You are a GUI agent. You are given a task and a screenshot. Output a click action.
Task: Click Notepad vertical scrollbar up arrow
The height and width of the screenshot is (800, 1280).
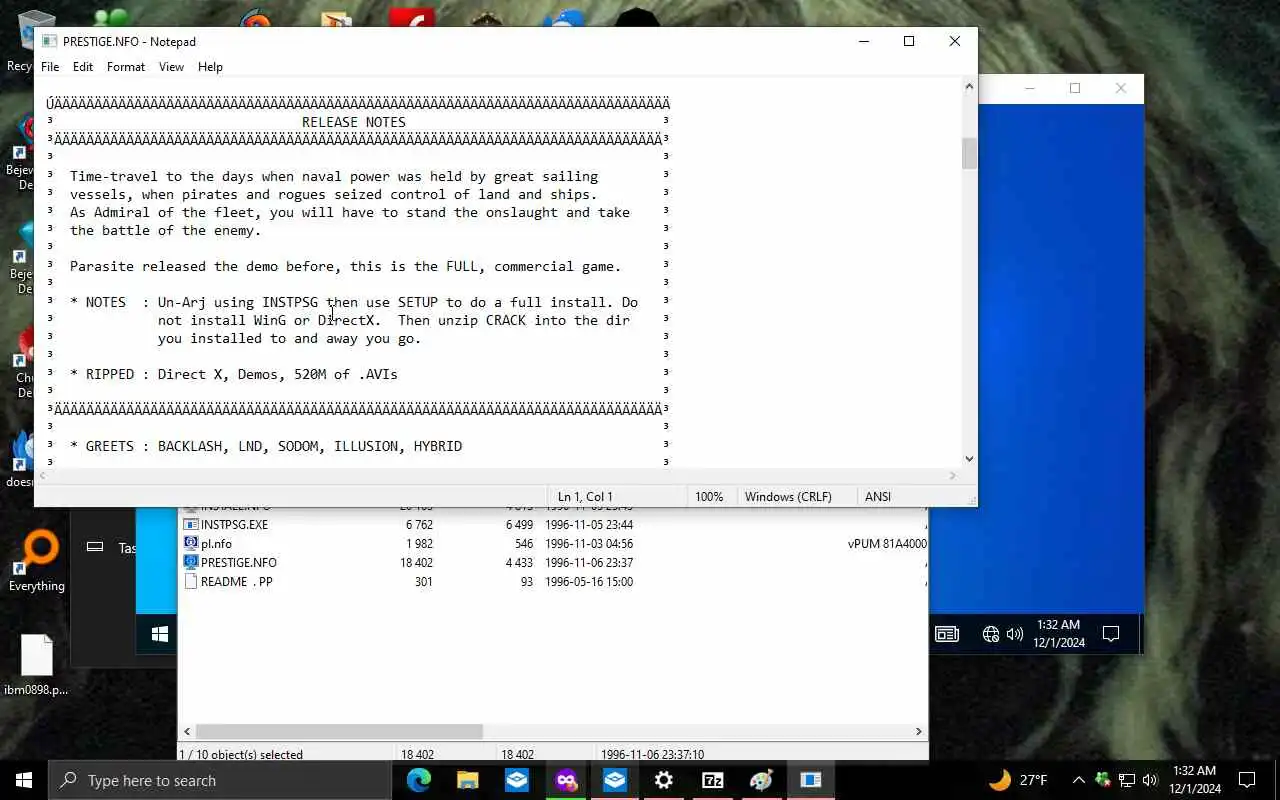click(x=969, y=87)
